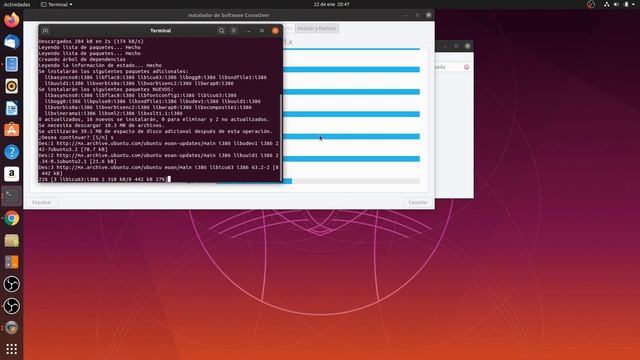Click the package box dock icon
Screen dimensions: 640x360
tap(11, 240)
